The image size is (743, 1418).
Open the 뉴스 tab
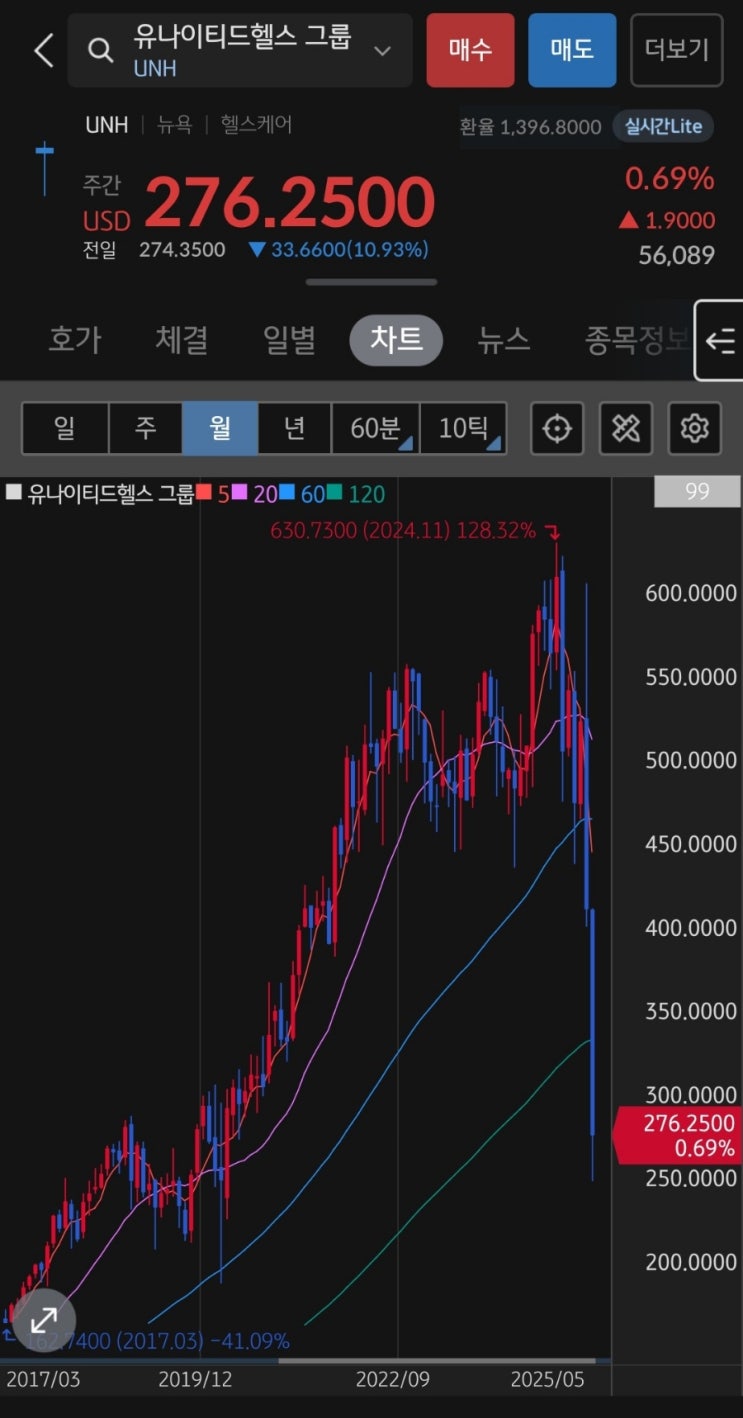click(503, 340)
